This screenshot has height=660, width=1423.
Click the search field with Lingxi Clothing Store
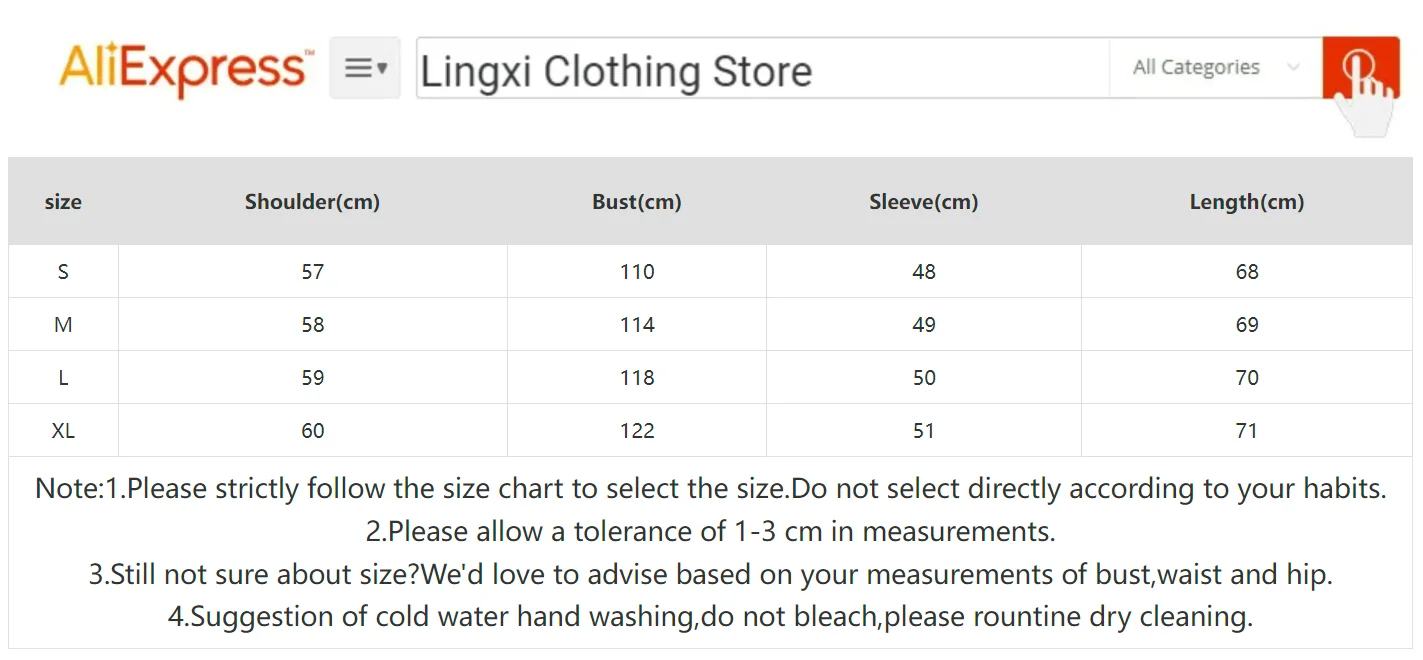760,70
